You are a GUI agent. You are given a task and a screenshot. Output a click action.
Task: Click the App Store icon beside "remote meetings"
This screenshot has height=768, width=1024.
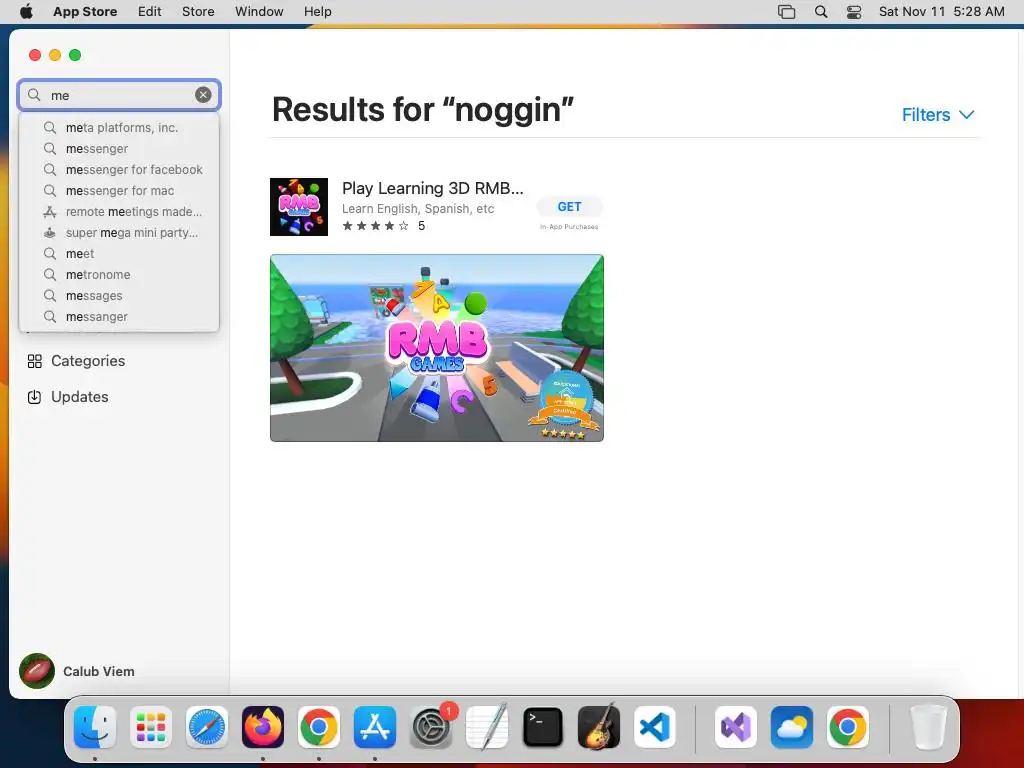50,212
